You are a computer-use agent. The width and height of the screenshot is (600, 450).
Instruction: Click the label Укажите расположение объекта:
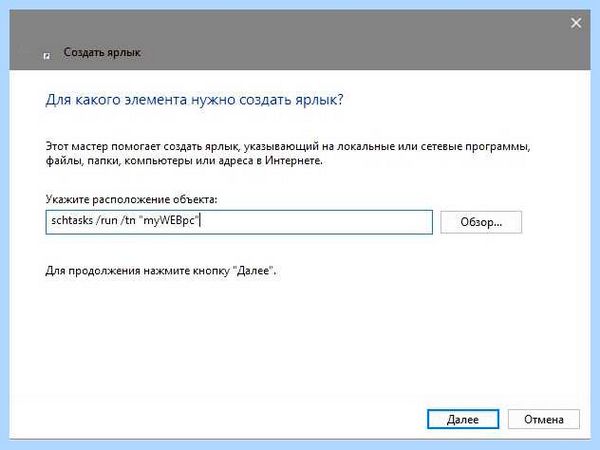click(131, 199)
